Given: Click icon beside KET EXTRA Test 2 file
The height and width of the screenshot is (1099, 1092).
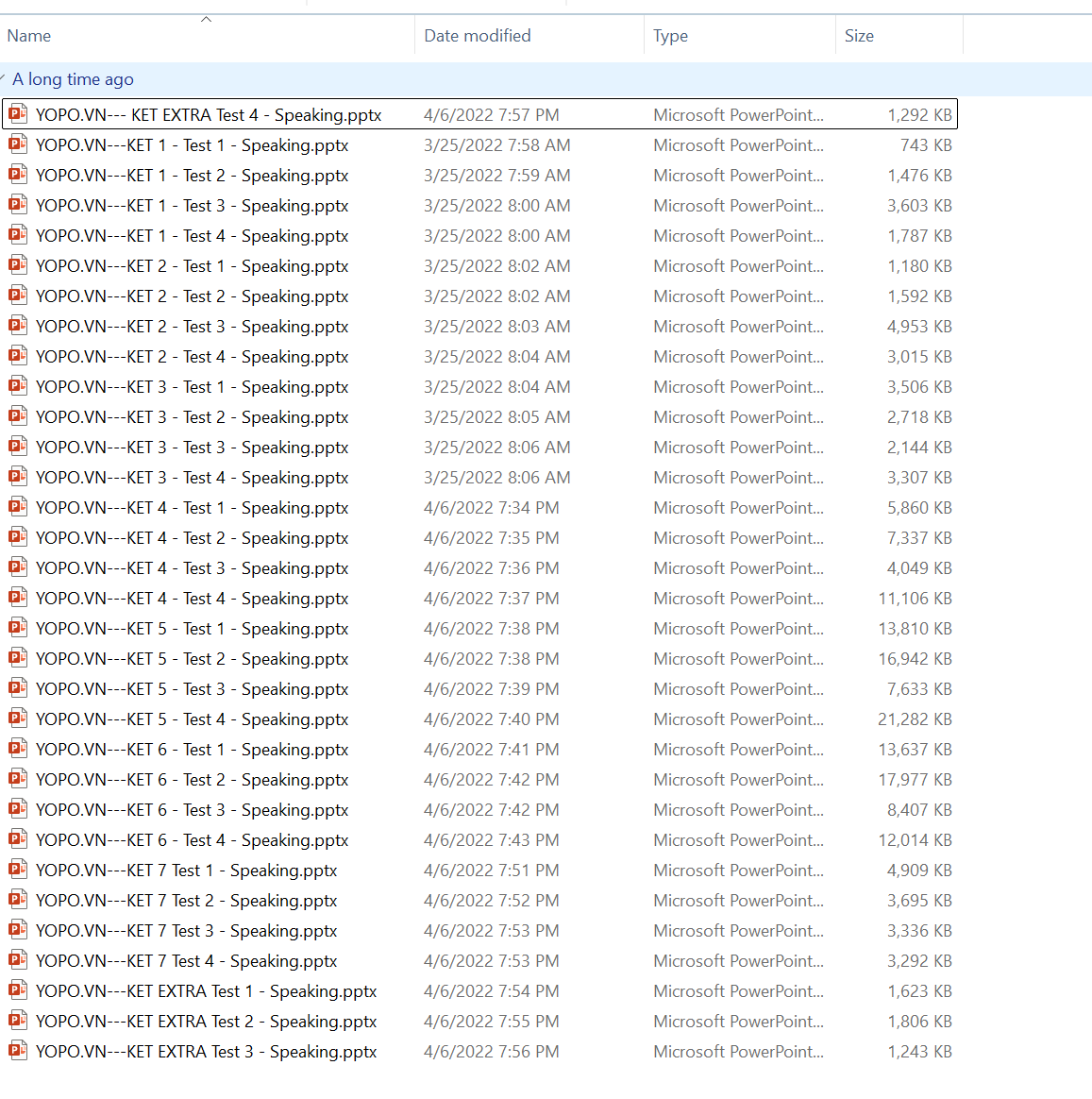Looking at the screenshot, I should [17, 1021].
